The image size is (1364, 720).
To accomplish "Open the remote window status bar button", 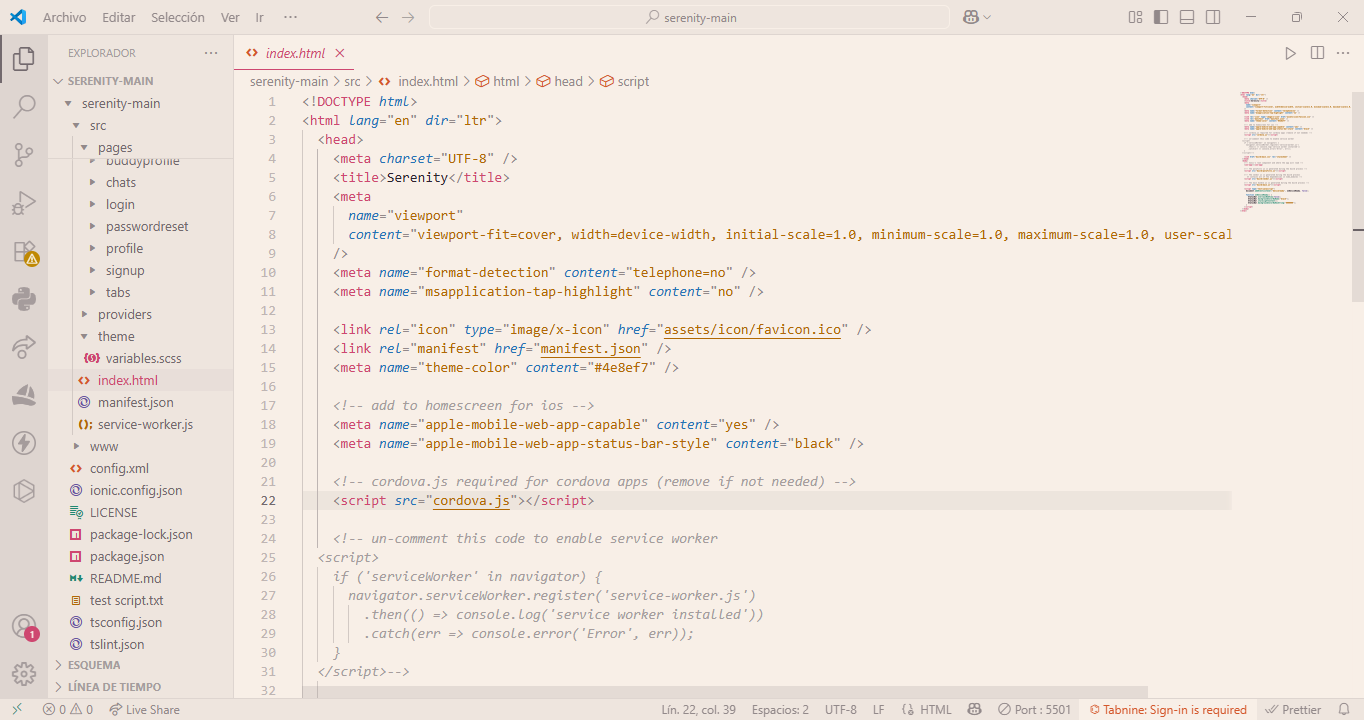I will coord(16,710).
